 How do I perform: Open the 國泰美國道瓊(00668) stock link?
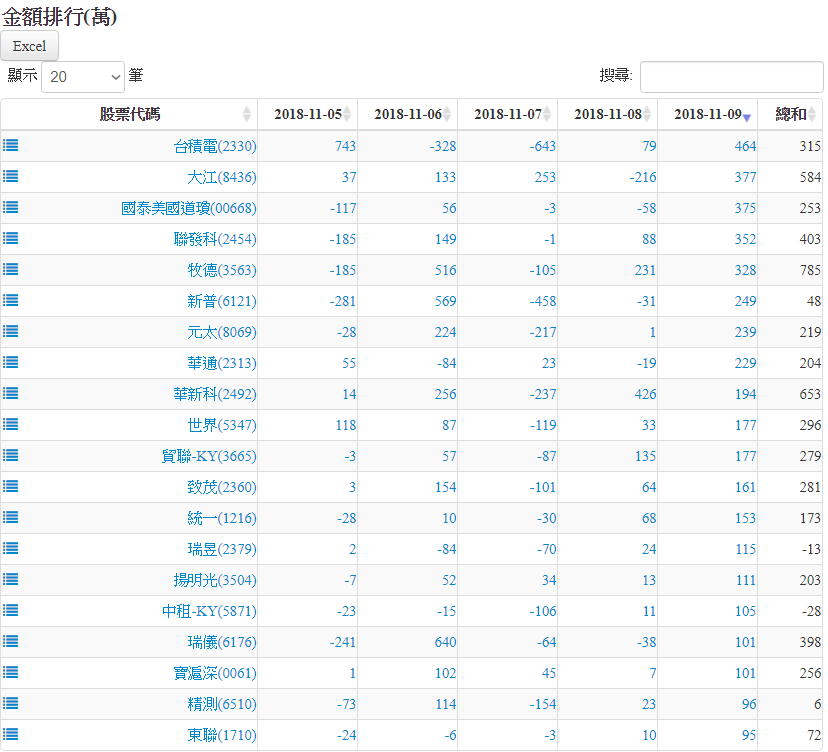pos(188,208)
